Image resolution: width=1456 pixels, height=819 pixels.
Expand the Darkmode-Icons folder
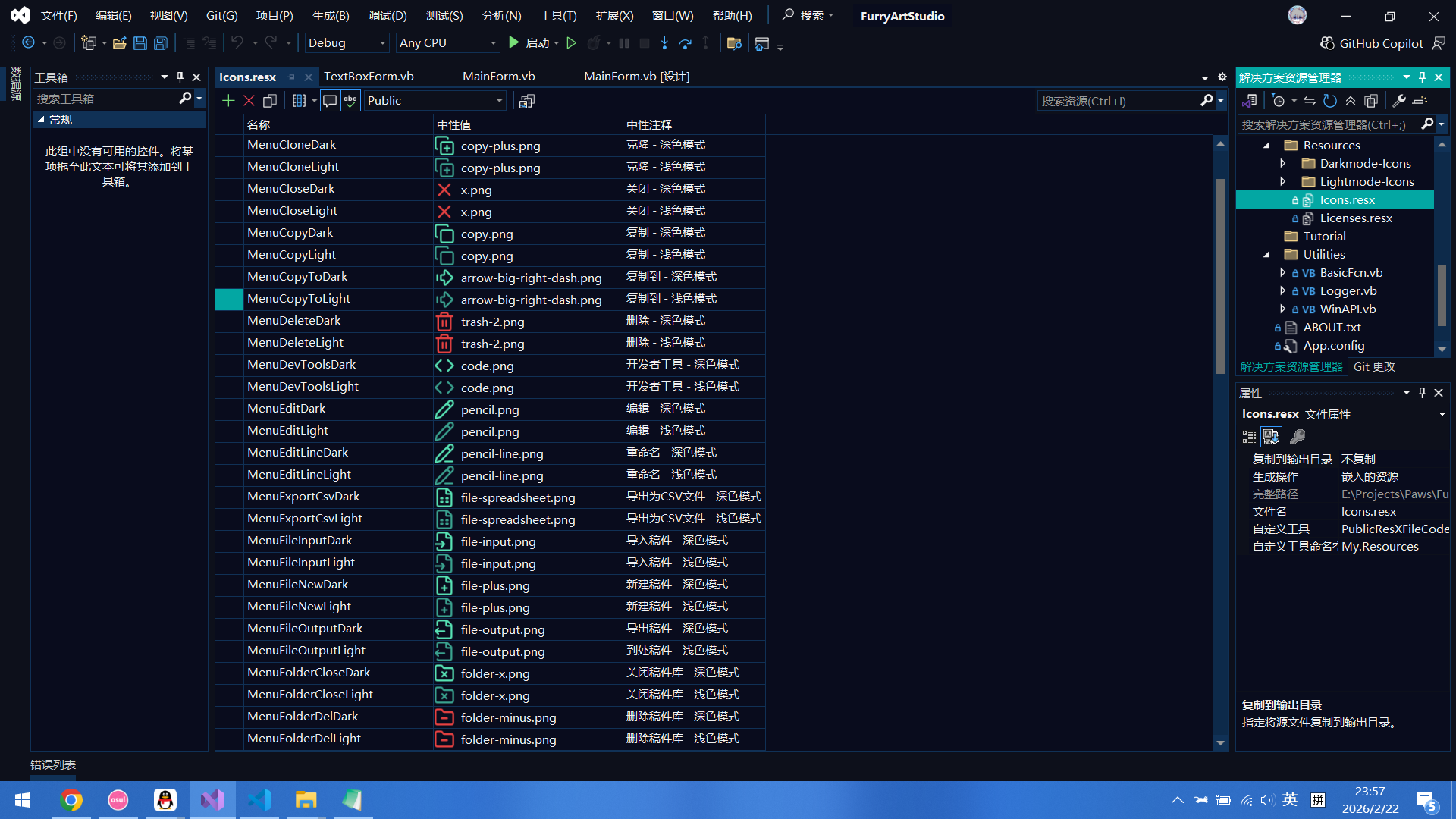[1282, 163]
